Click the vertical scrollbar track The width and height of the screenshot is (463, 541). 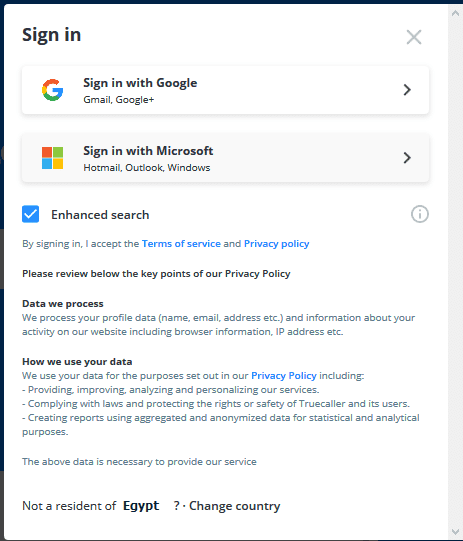pos(455,273)
